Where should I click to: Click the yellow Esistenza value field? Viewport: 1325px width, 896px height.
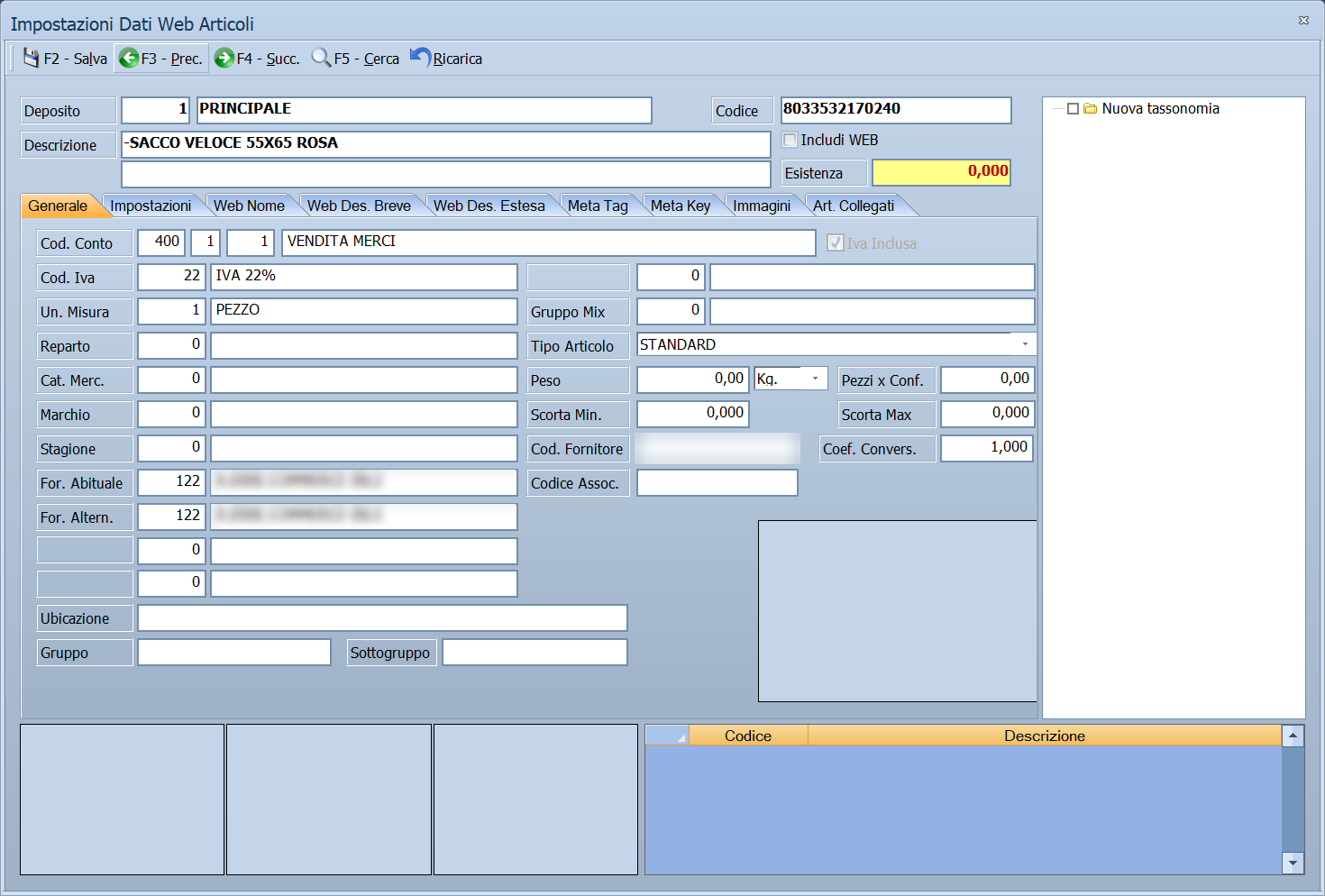[x=941, y=172]
